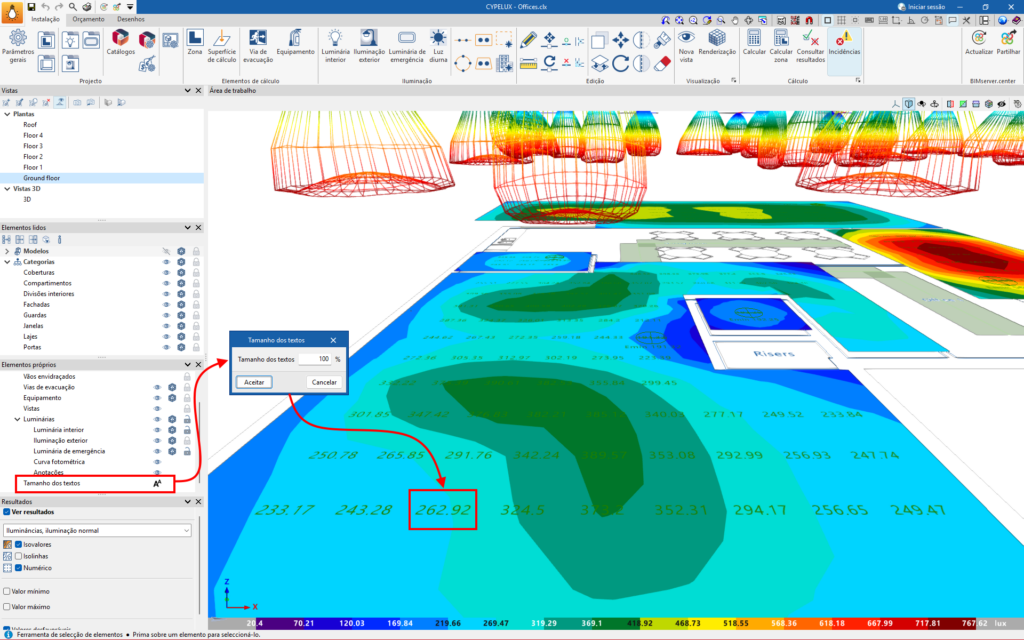Enable the Isolinhas checkbox
This screenshot has height=640, width=1024.
[x=19, y=556]
